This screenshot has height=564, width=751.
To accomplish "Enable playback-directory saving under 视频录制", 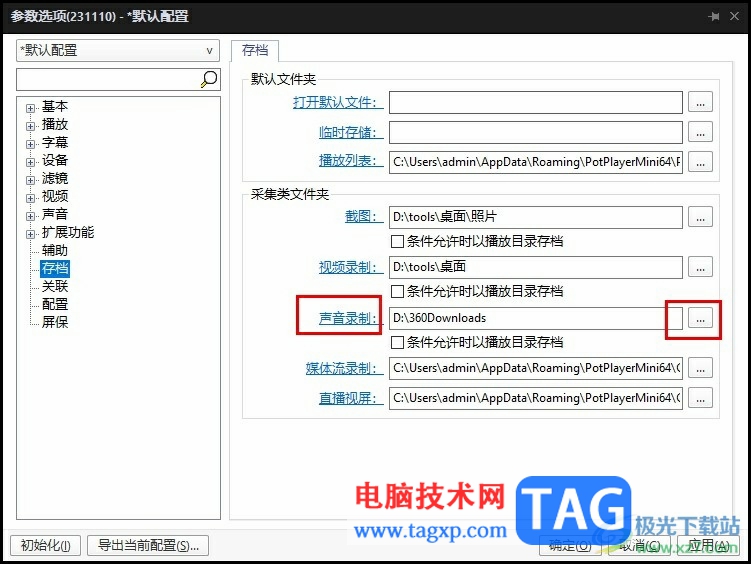I will pyautogui.click(x=397, y=291).
